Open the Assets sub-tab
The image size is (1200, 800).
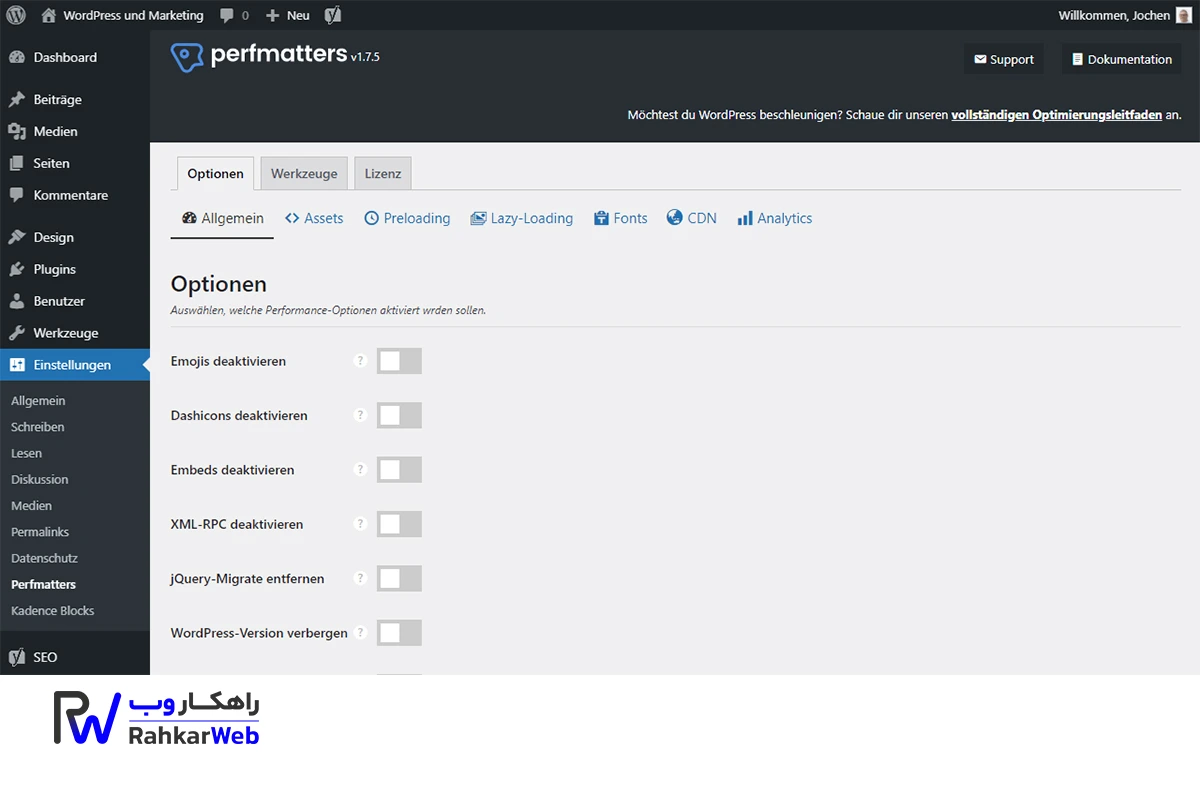[x=314, y=218]
